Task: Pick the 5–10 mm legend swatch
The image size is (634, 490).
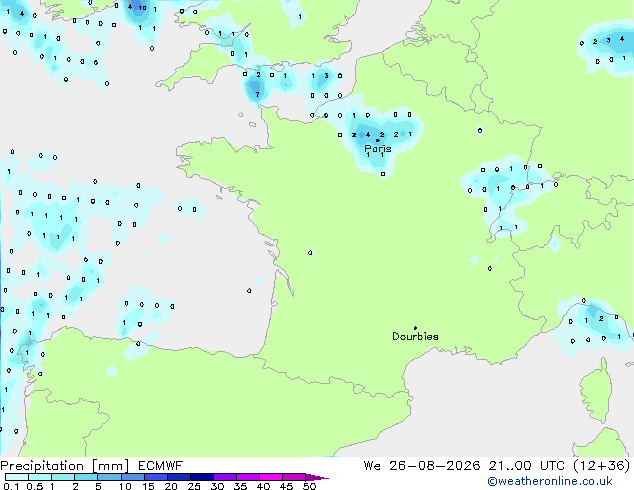Action: pos(109,477)
